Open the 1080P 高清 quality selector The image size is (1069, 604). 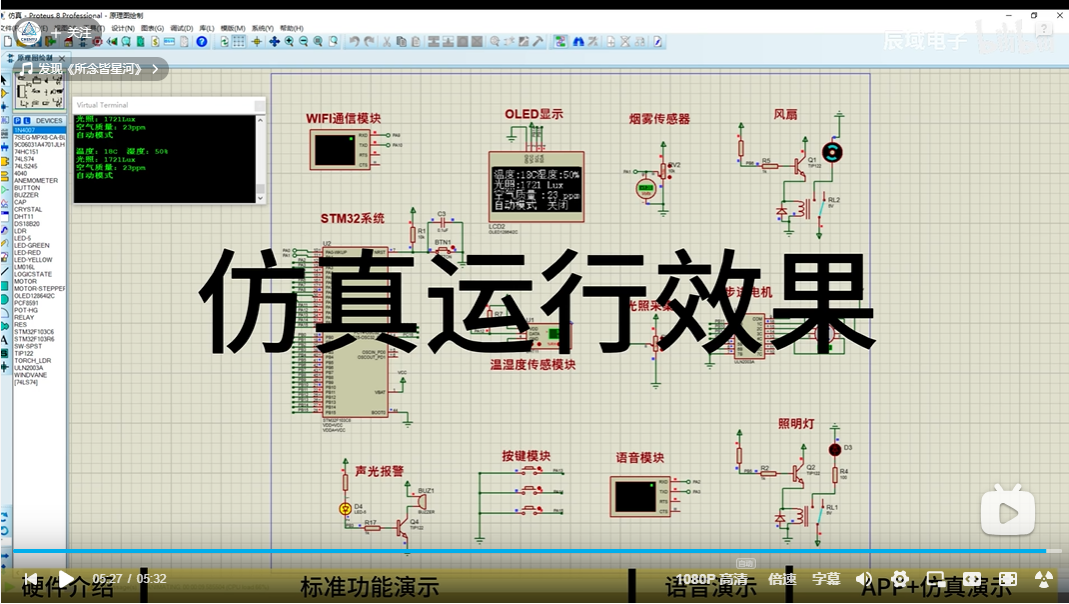coord(712,579)
